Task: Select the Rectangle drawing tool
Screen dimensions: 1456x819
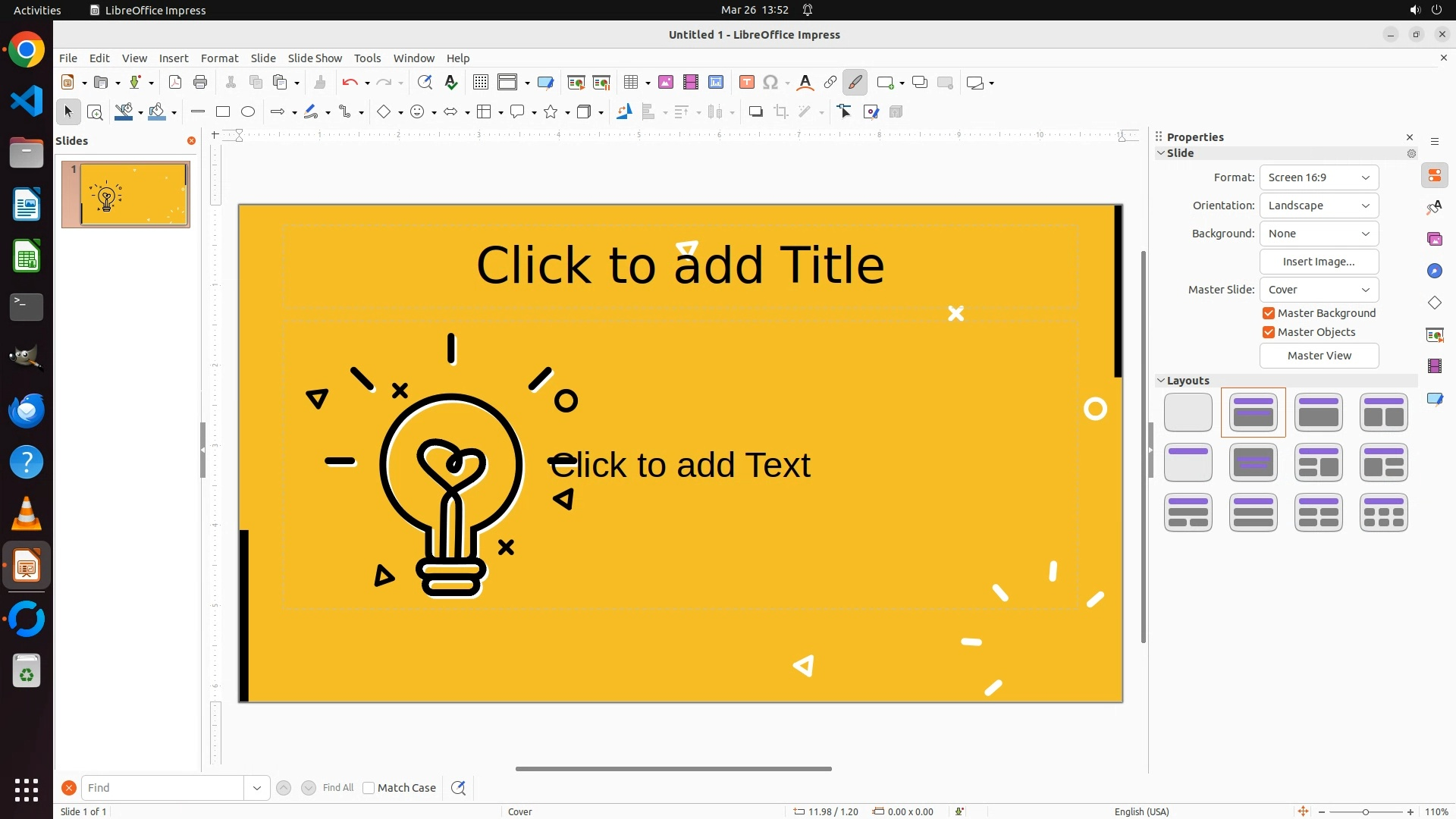Action: pyautogui.click(x=222, y=112)
